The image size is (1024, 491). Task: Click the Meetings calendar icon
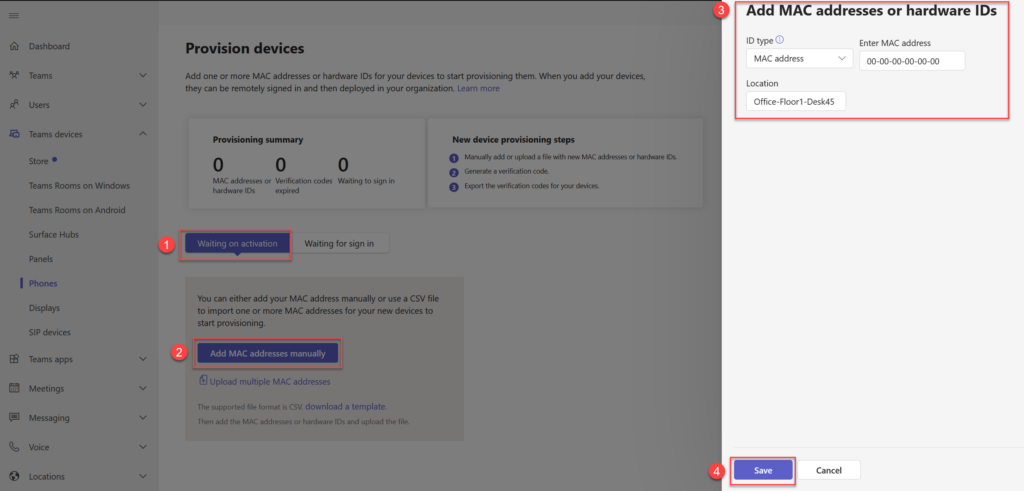click(14, 388)
